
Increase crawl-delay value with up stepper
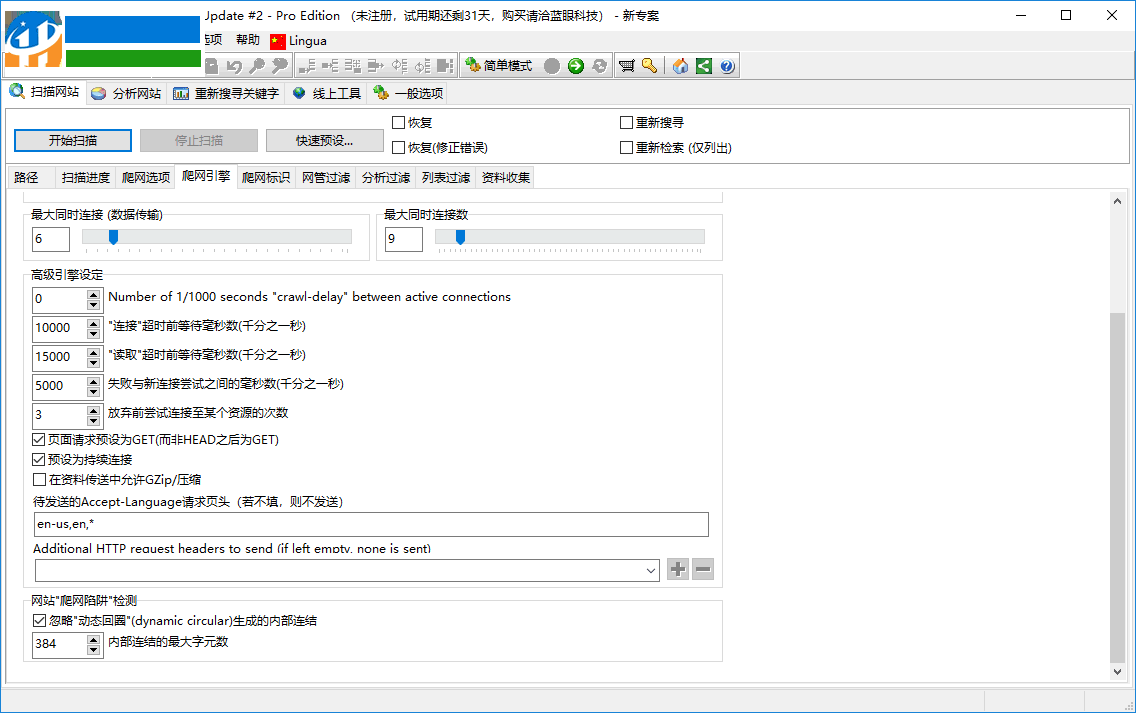pos(93,294)
